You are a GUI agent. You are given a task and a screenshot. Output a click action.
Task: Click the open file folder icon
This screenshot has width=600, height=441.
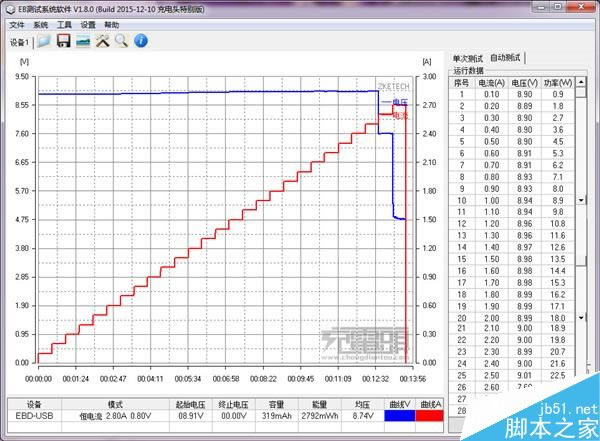[44, 41]
